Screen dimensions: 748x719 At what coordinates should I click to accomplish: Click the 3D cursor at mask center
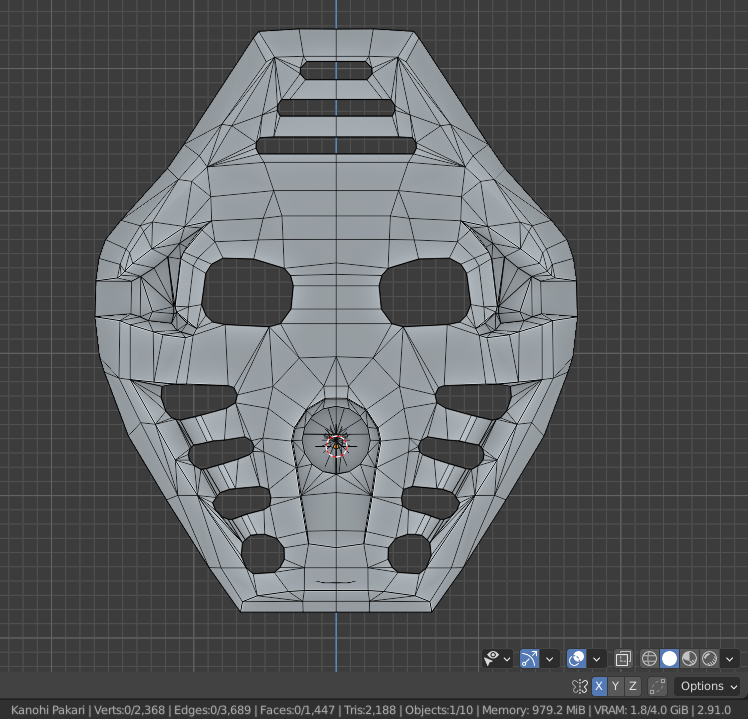tap(336, 446)
